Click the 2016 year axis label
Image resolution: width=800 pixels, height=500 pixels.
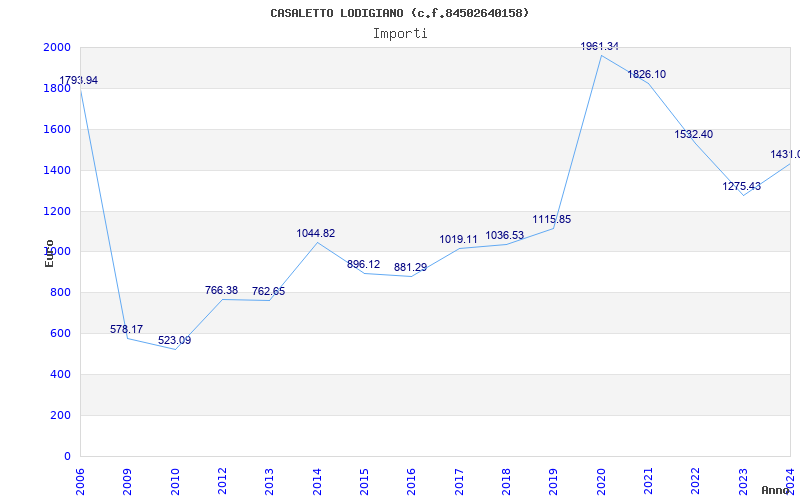point(412,481)
